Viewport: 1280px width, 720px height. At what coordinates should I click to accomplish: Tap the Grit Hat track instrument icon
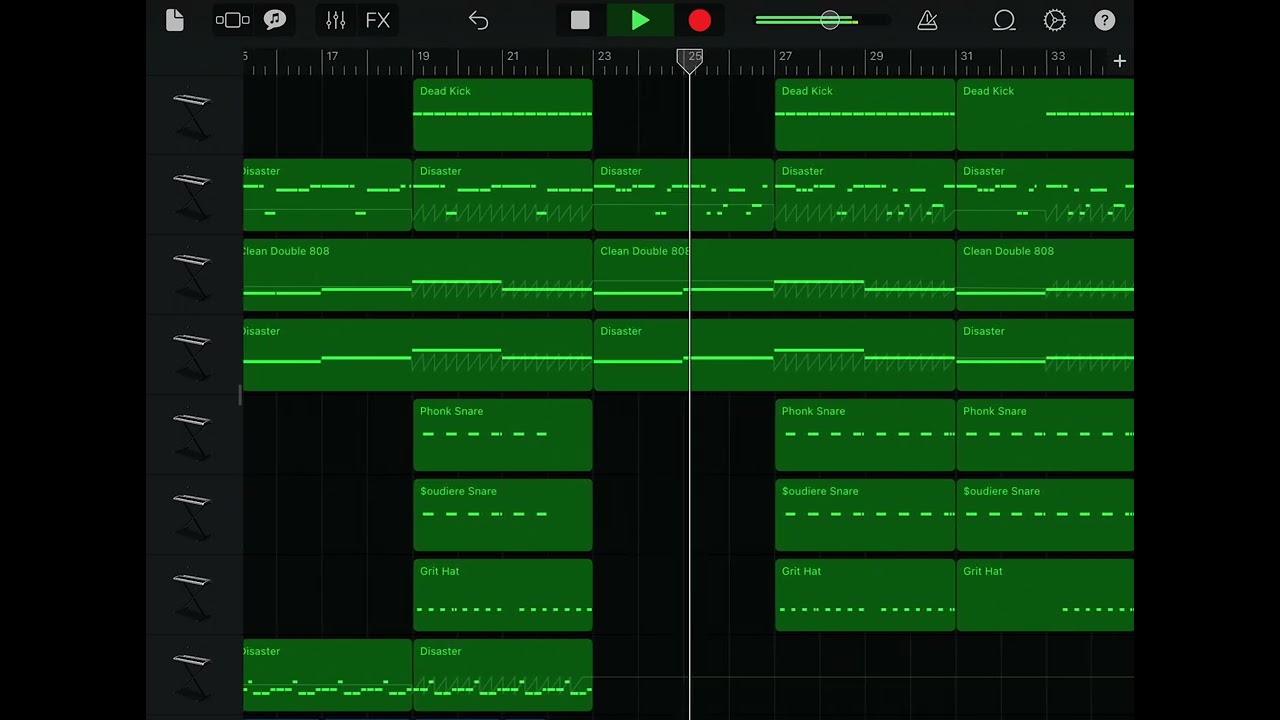pyautogui.click(x=193, y=595)
